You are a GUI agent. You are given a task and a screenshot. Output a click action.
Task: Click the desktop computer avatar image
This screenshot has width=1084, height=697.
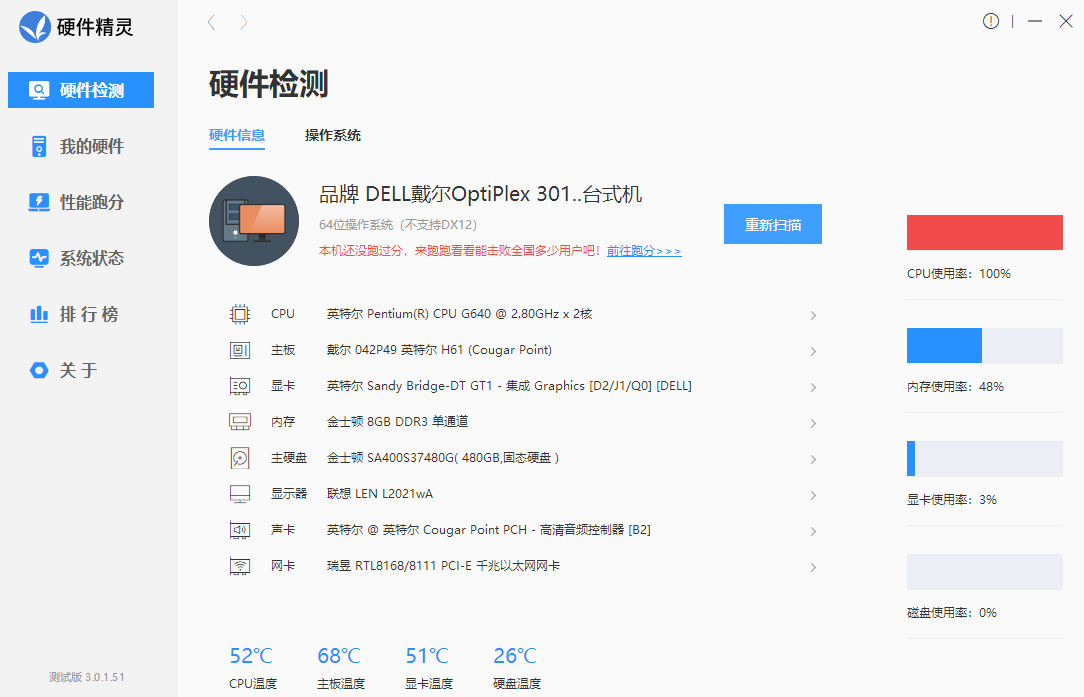[254, 221]
